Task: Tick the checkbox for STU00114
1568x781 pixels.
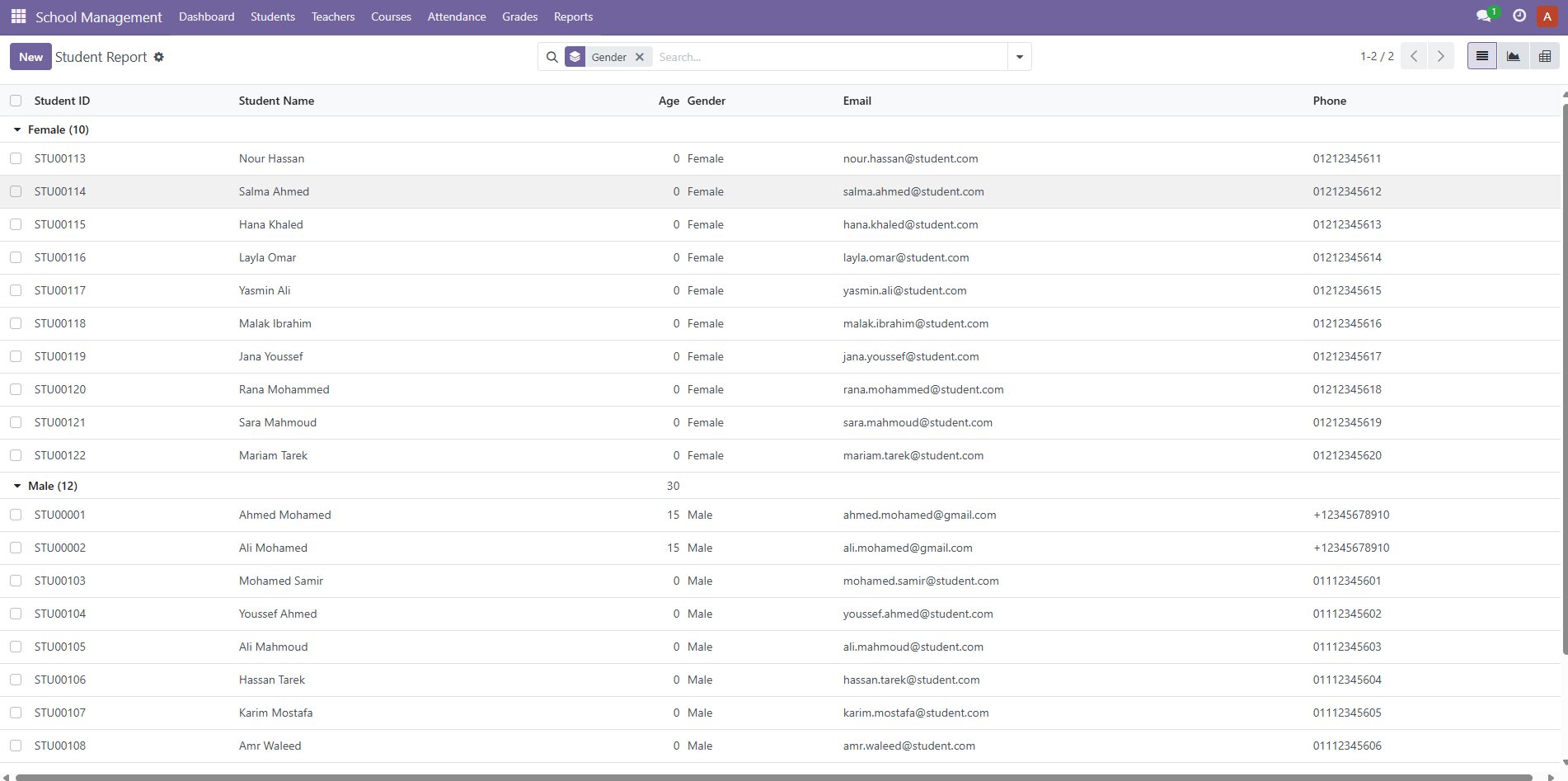Action: click(x=16, y=191)
